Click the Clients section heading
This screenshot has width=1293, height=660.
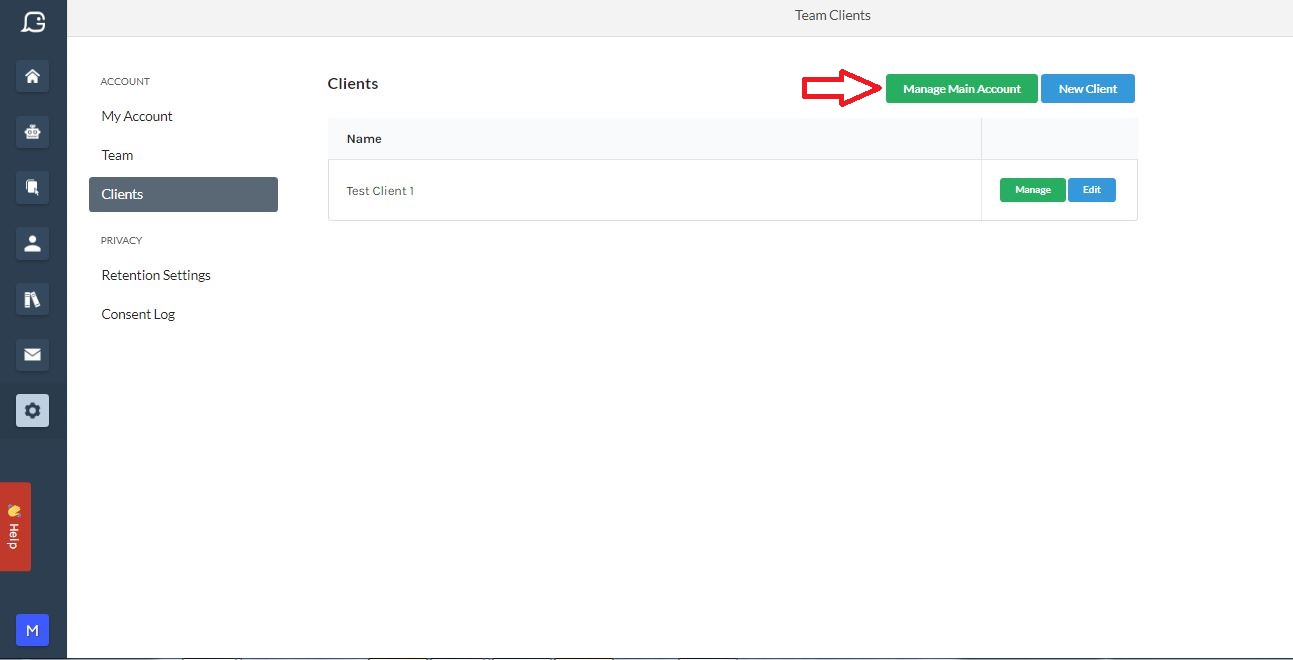tap(353, 84)
